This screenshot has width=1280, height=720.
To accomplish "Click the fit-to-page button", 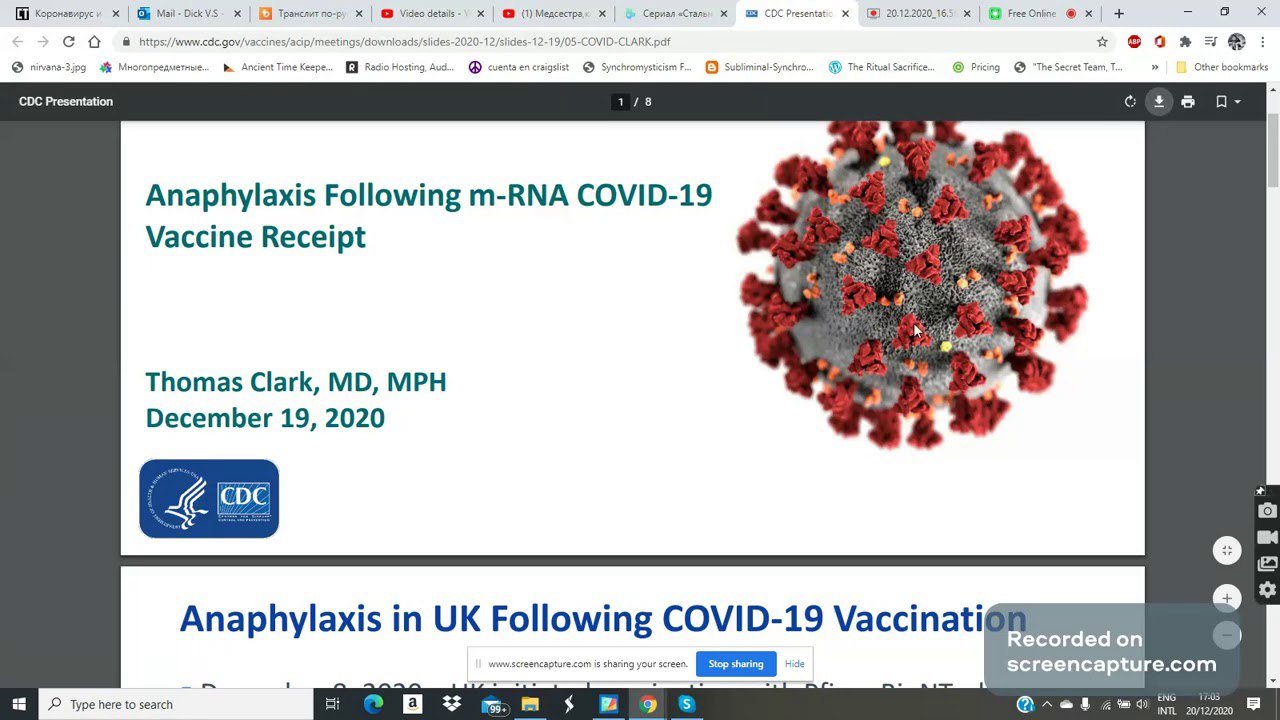I will pyautogui.click(x=1227, y=550).
